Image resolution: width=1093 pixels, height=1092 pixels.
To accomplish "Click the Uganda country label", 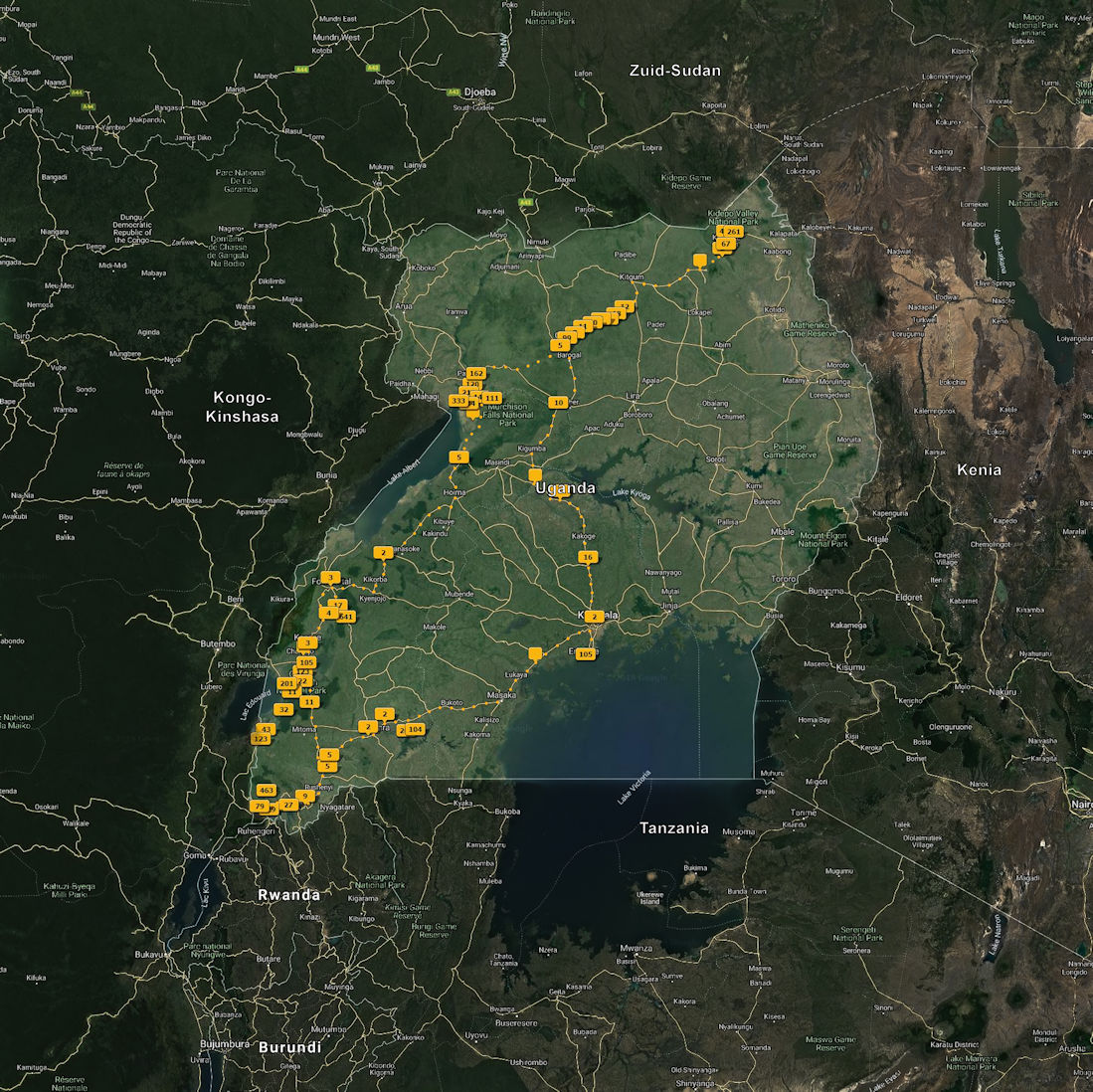I will click(565, 487).
